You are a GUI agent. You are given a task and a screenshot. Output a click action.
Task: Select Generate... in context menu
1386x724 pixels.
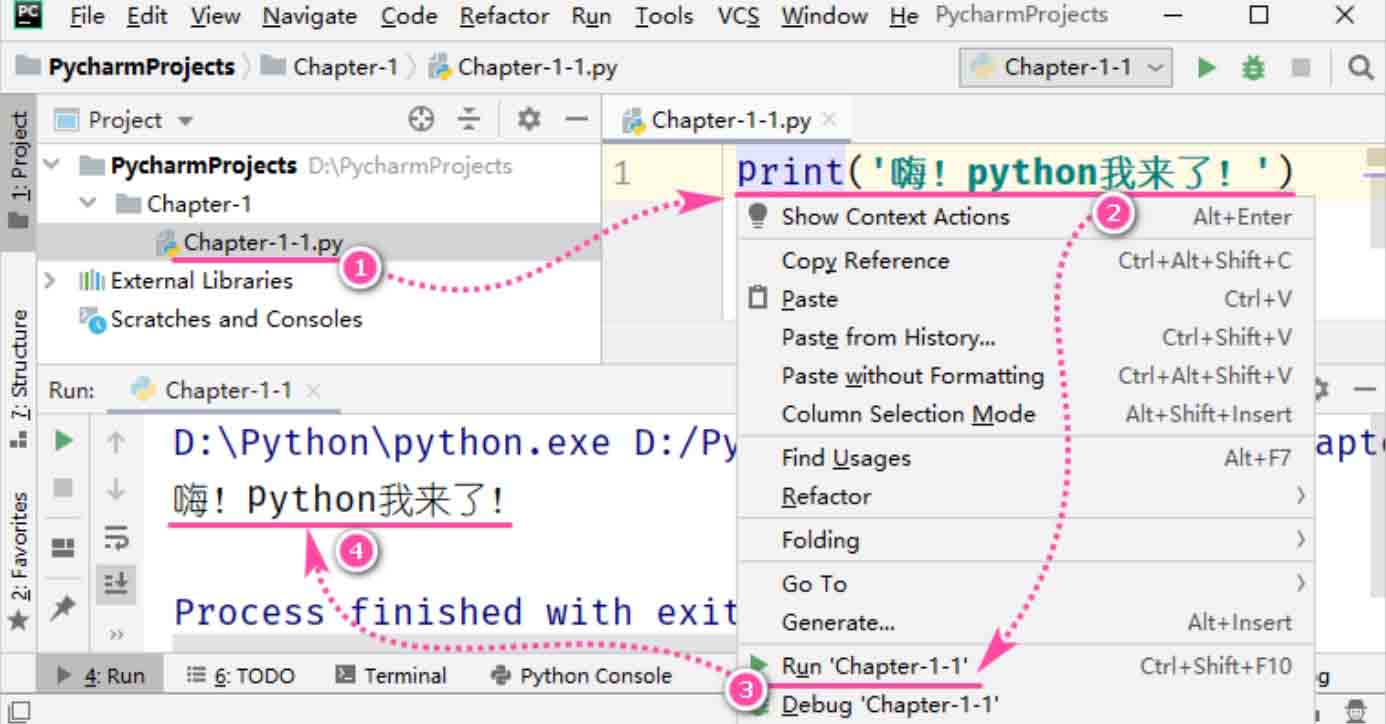(1025, 622)
